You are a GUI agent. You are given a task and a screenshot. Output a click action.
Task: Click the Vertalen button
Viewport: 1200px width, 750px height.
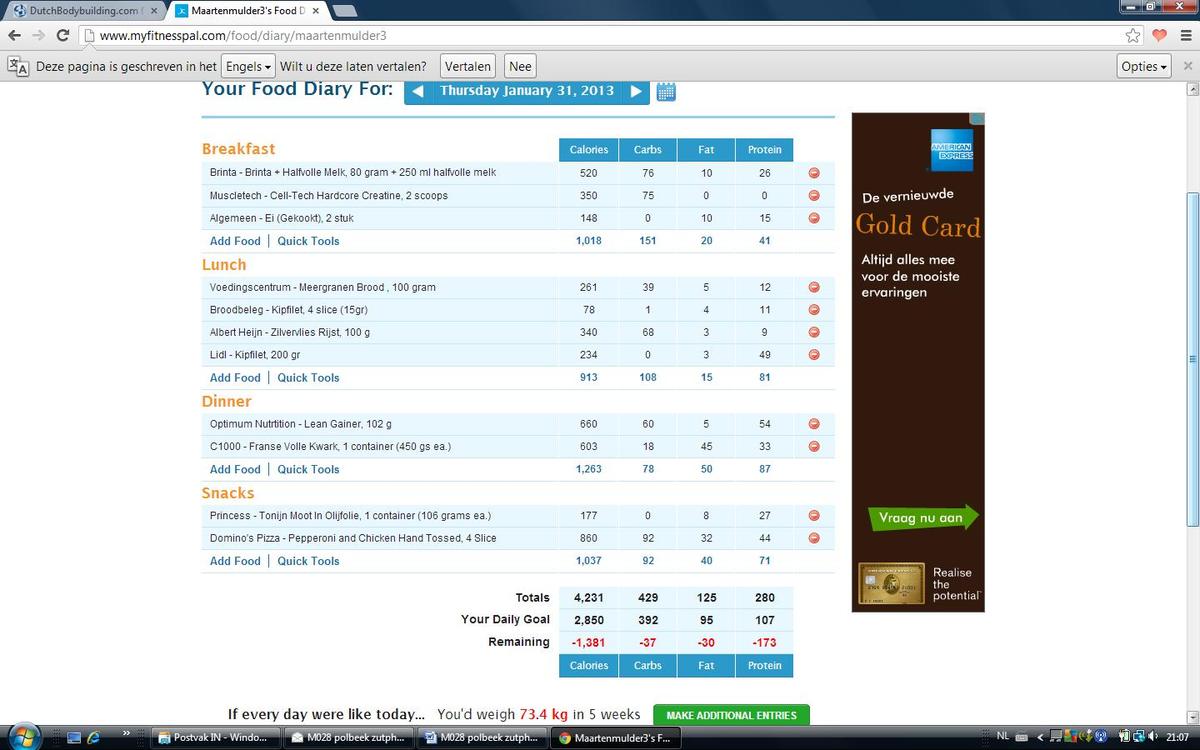click(467, 67)
